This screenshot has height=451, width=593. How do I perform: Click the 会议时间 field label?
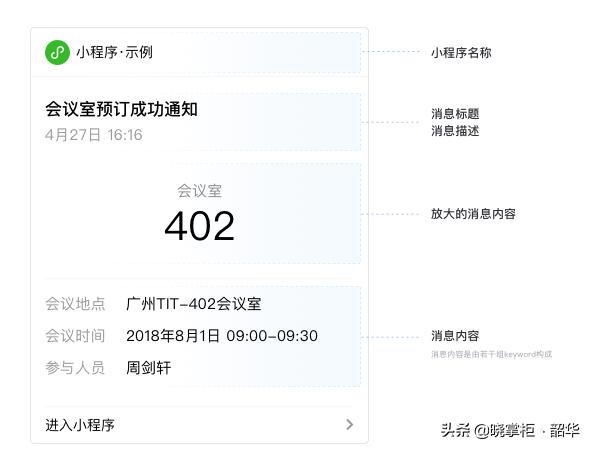coord(75,336)
